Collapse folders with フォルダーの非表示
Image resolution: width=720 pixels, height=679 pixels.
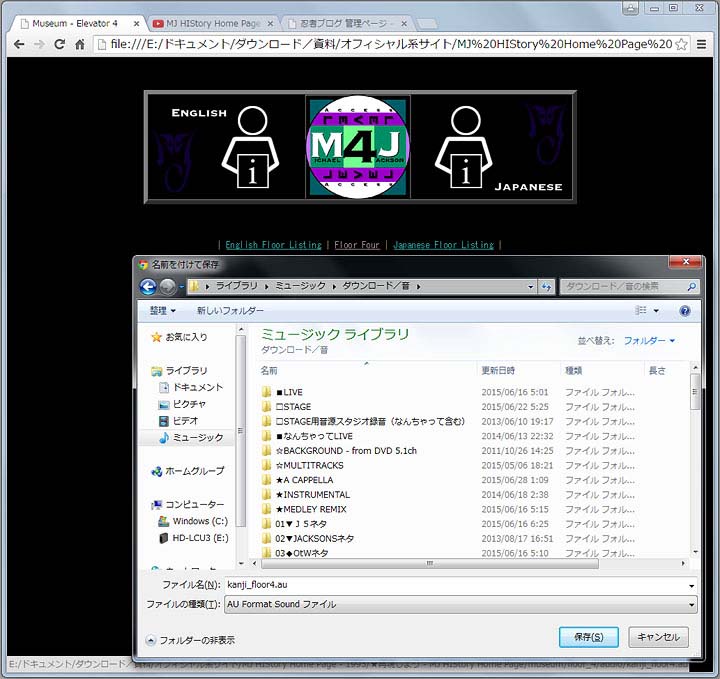coord(191,640)
